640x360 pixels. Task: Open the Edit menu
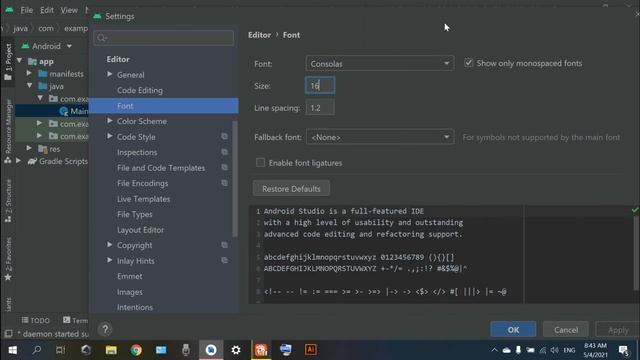click(x=47, y=10)
